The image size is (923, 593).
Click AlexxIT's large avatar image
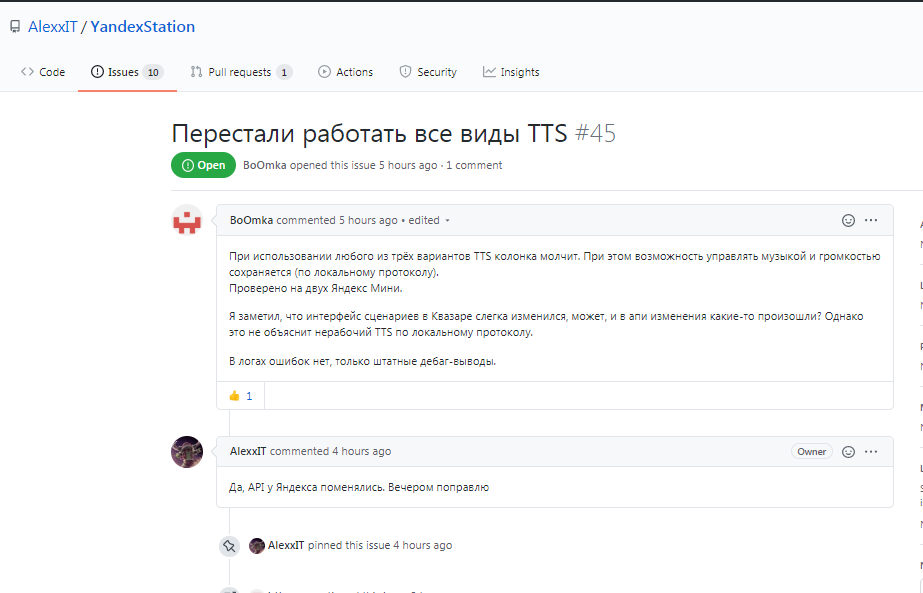pyautogui.click(x=187, y=452)
